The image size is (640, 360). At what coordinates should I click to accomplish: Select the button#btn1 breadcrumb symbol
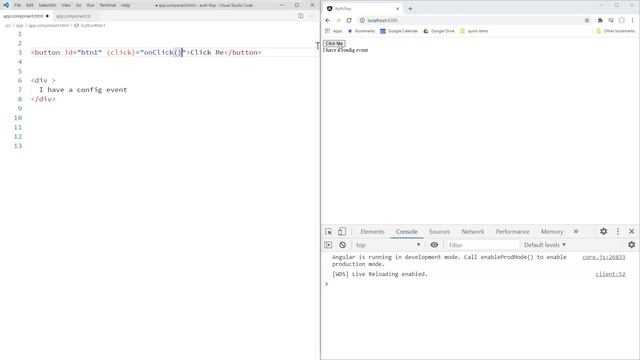click(x=90, y=25)
